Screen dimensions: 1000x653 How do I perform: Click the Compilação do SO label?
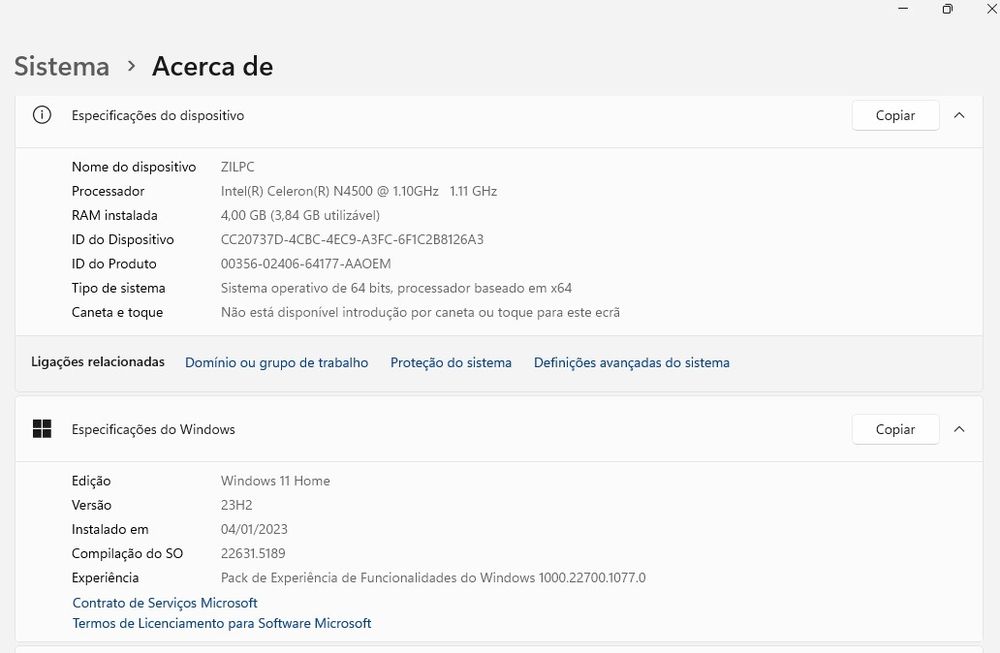[x=127, y=554]
